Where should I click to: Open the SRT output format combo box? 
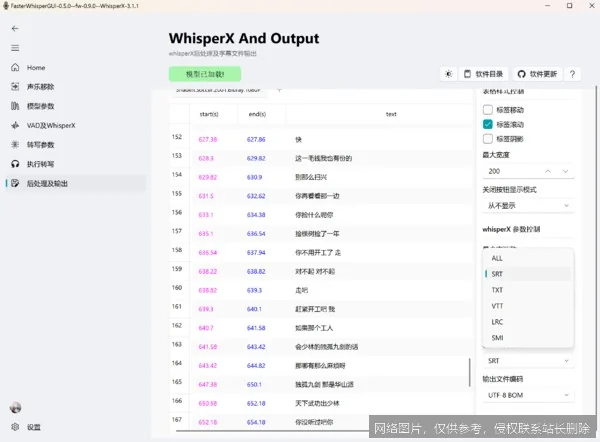[x=528, y=361]
